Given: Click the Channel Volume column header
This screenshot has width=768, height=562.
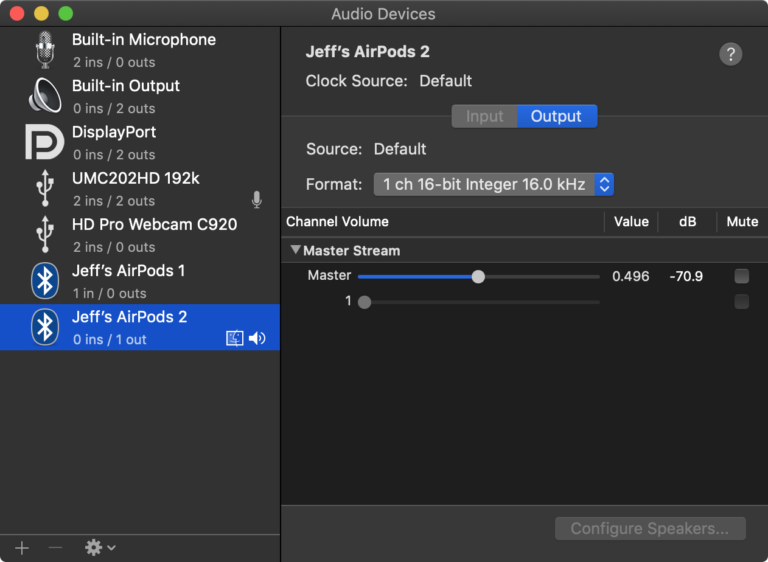Looking at the screenshot, I should [x=337, y=221].
